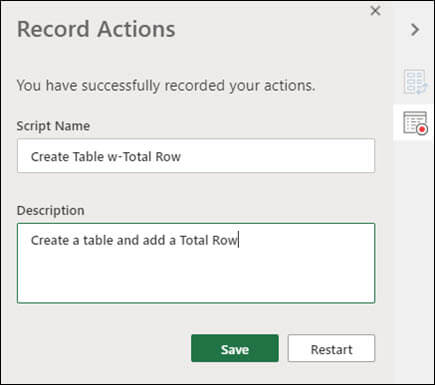Open the script record icon with red dot
Image resolution: width=435 pixels, height=385 pixels.
415,123
